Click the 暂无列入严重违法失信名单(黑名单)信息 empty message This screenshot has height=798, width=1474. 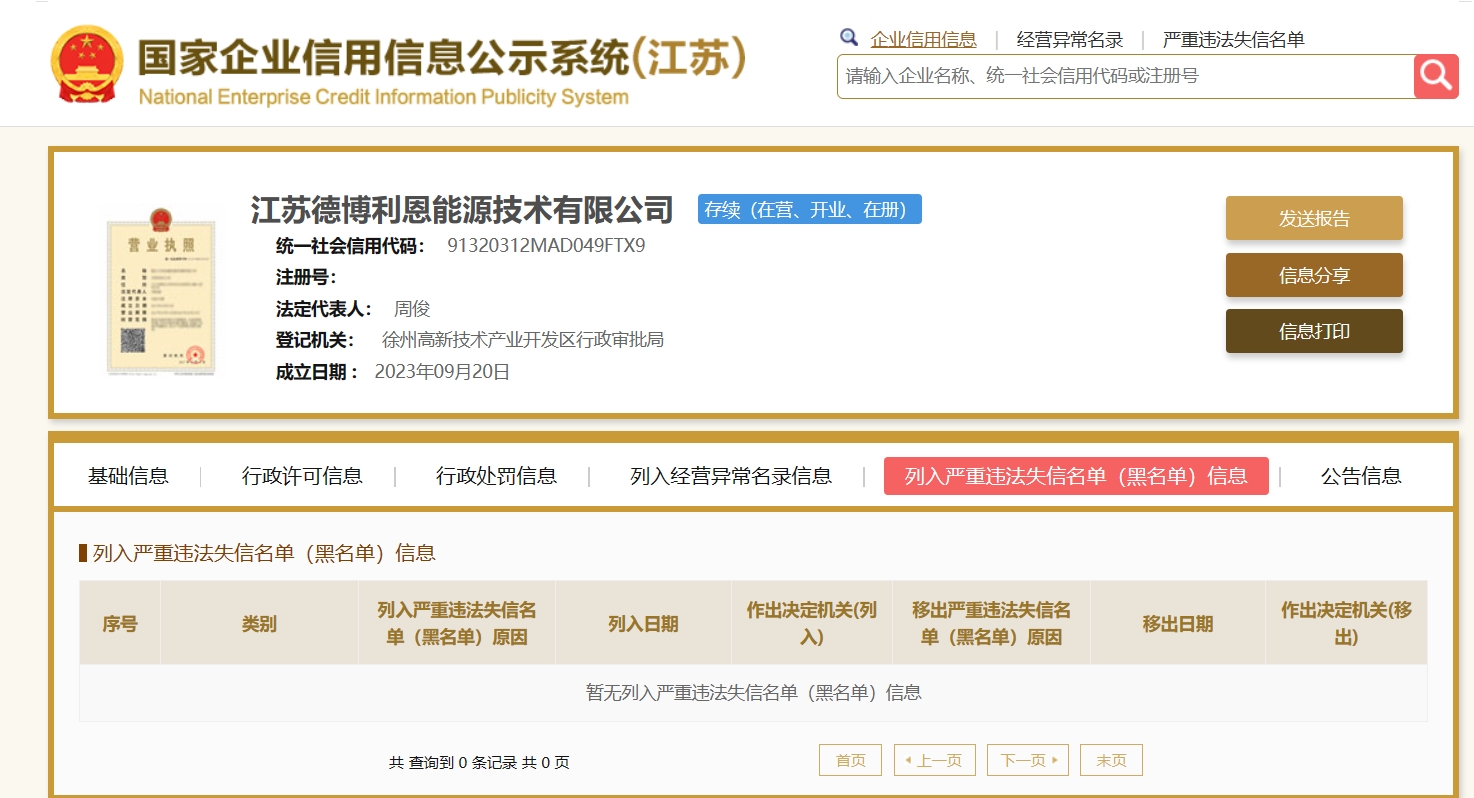pyautogui.click(x=754, y=693)
